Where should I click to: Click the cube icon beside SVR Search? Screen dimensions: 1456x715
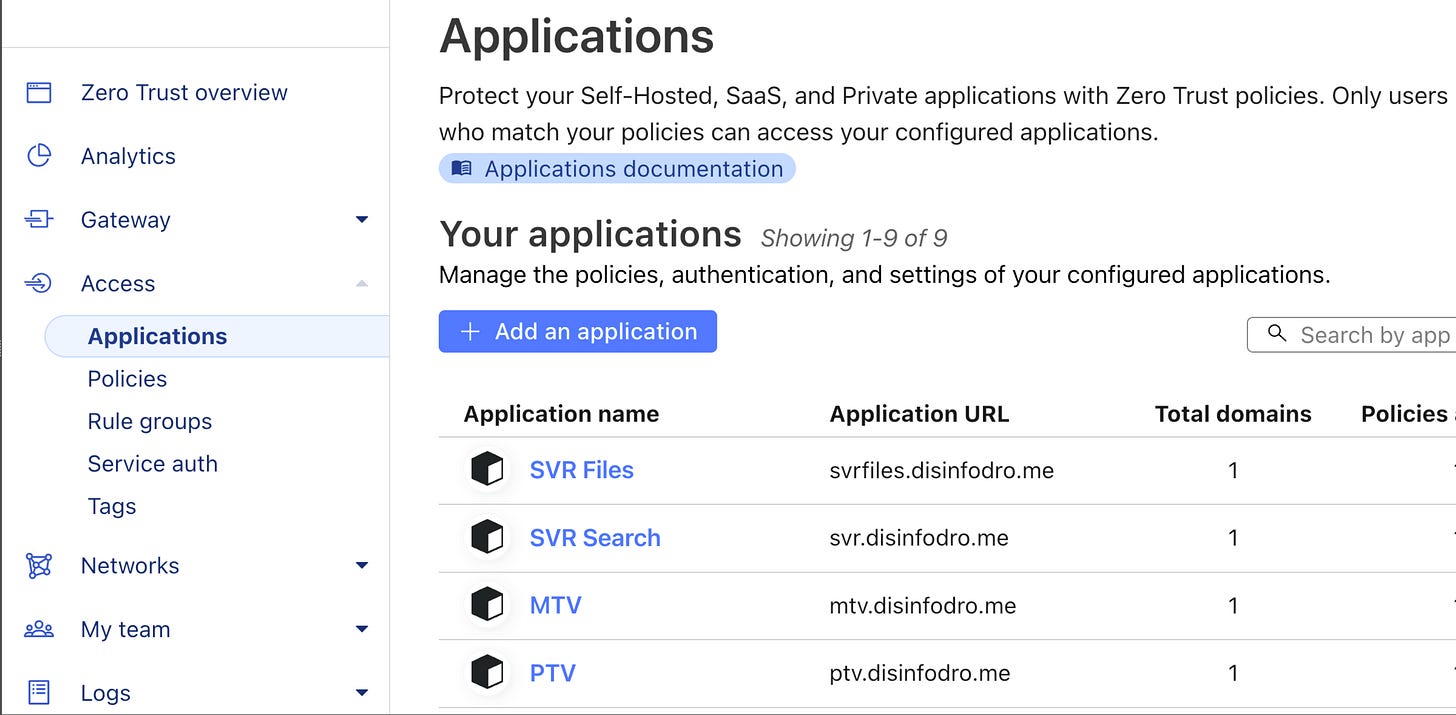[487, 538]
